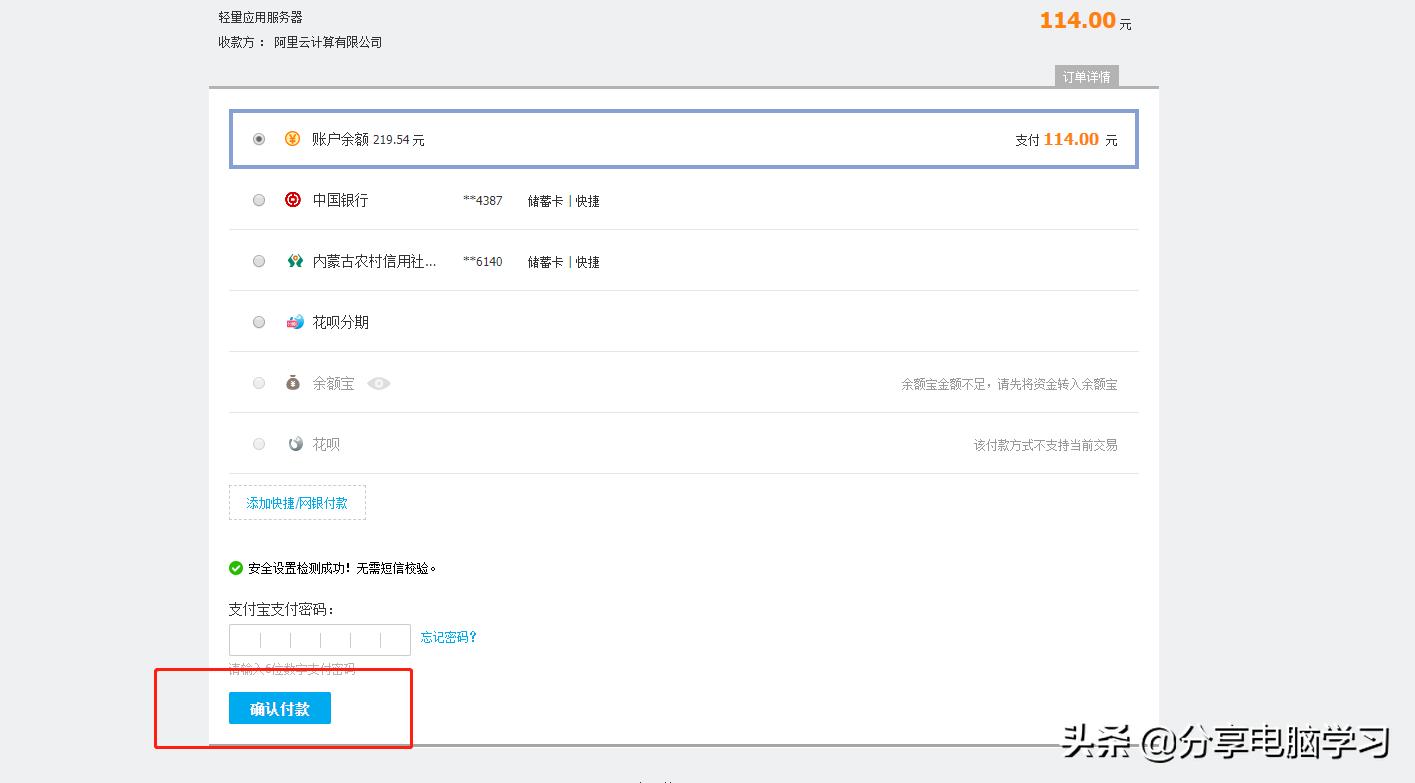Click the green security check success icon
1415x783 pixels.
coord(236,568)
